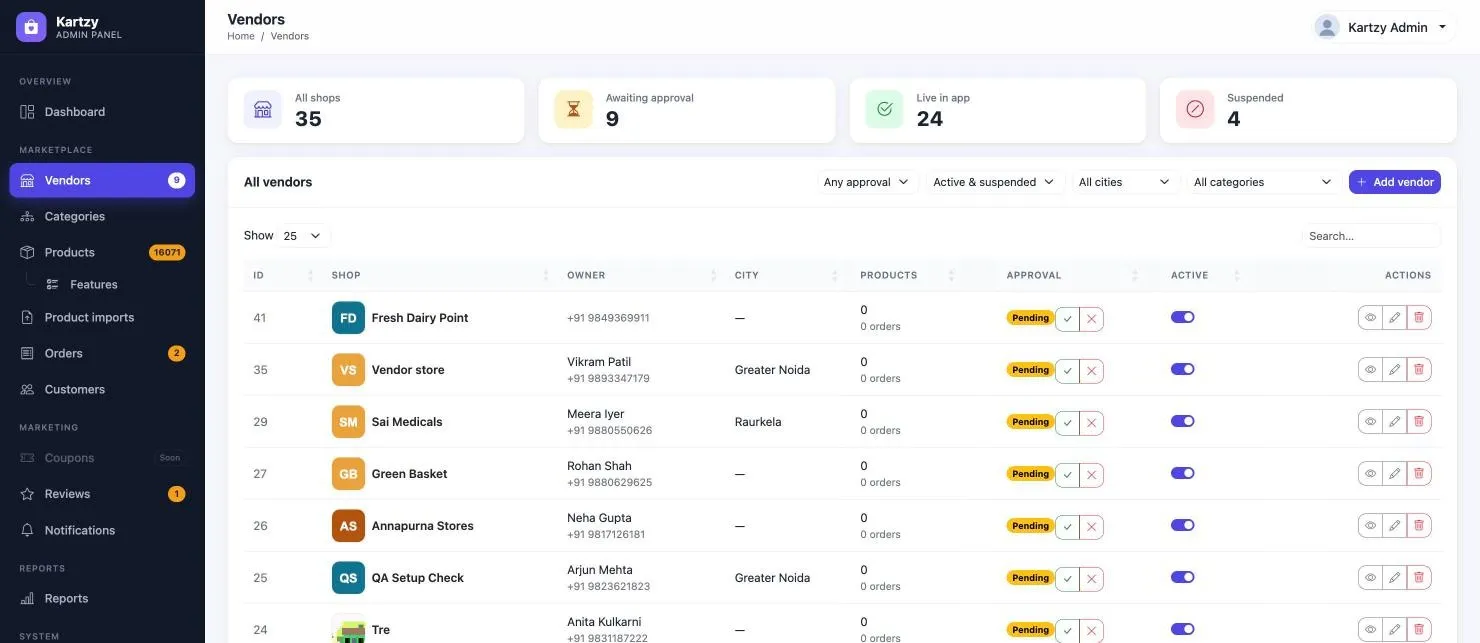Open the Any approval filter dropdown
Viewport: 1480px width, 643px height.
[x=866, y=182]
